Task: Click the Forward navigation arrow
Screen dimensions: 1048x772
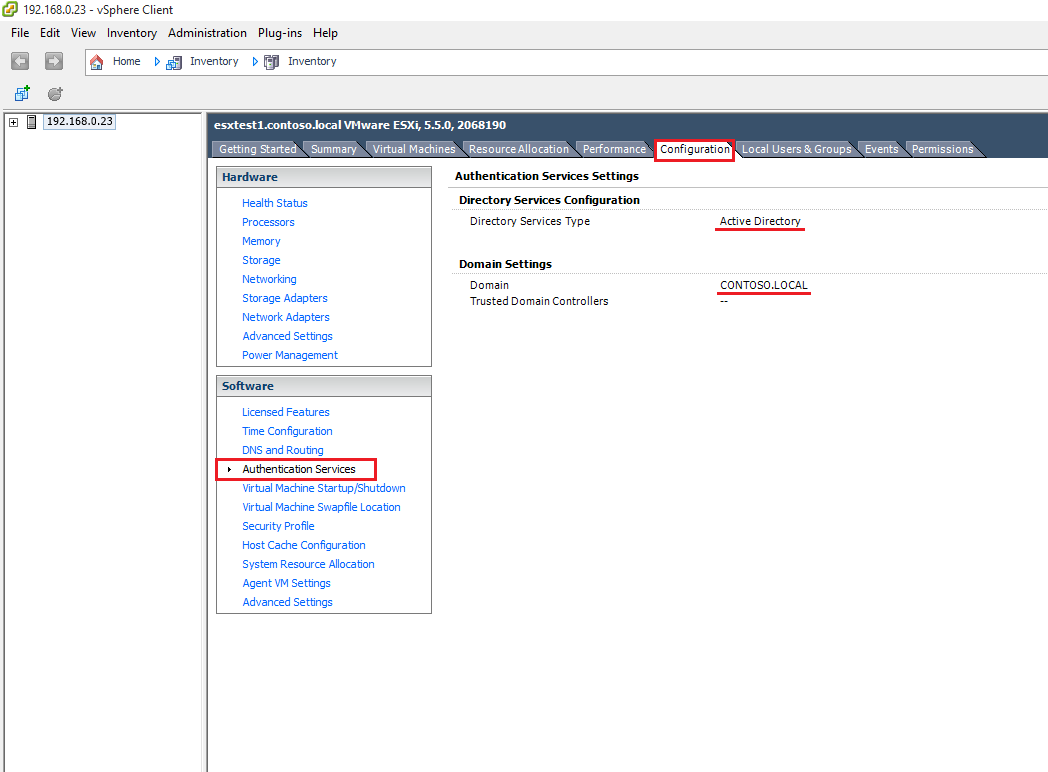Action: coord(54,62)
